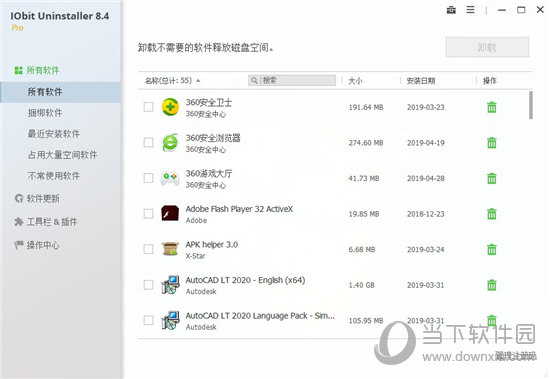The height and width of the screenshot is (379, 550).
Task: Open 捆绑软件 in sidebar
Action: 45,113
